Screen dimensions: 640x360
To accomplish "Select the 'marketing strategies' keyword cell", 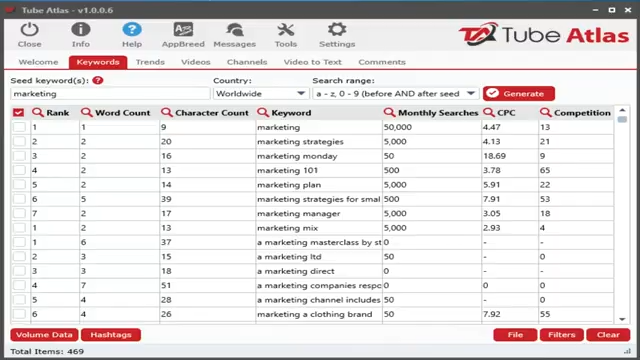I will point(319,141).
